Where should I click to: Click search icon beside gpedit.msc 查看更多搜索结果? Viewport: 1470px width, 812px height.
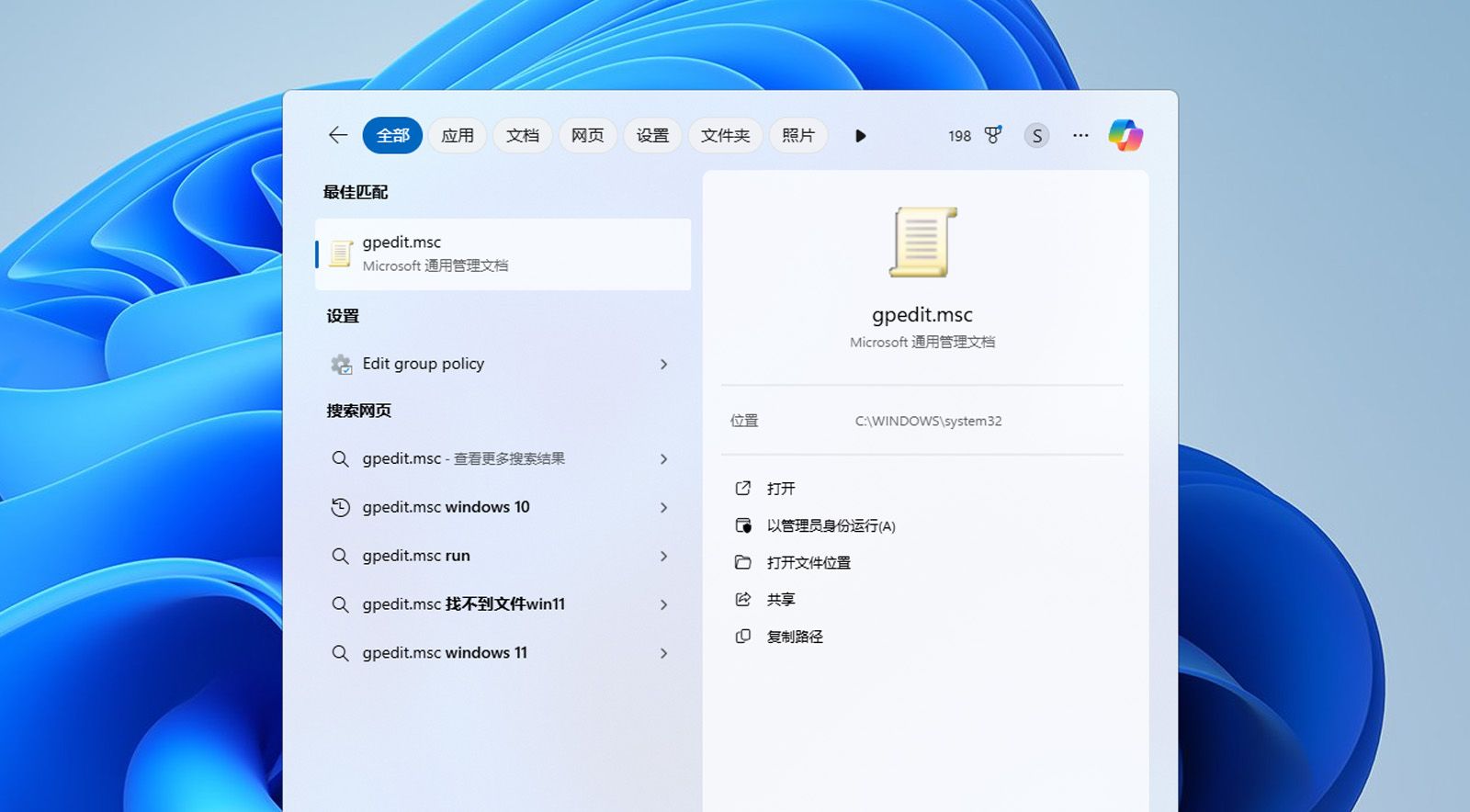tap(340, 459)
